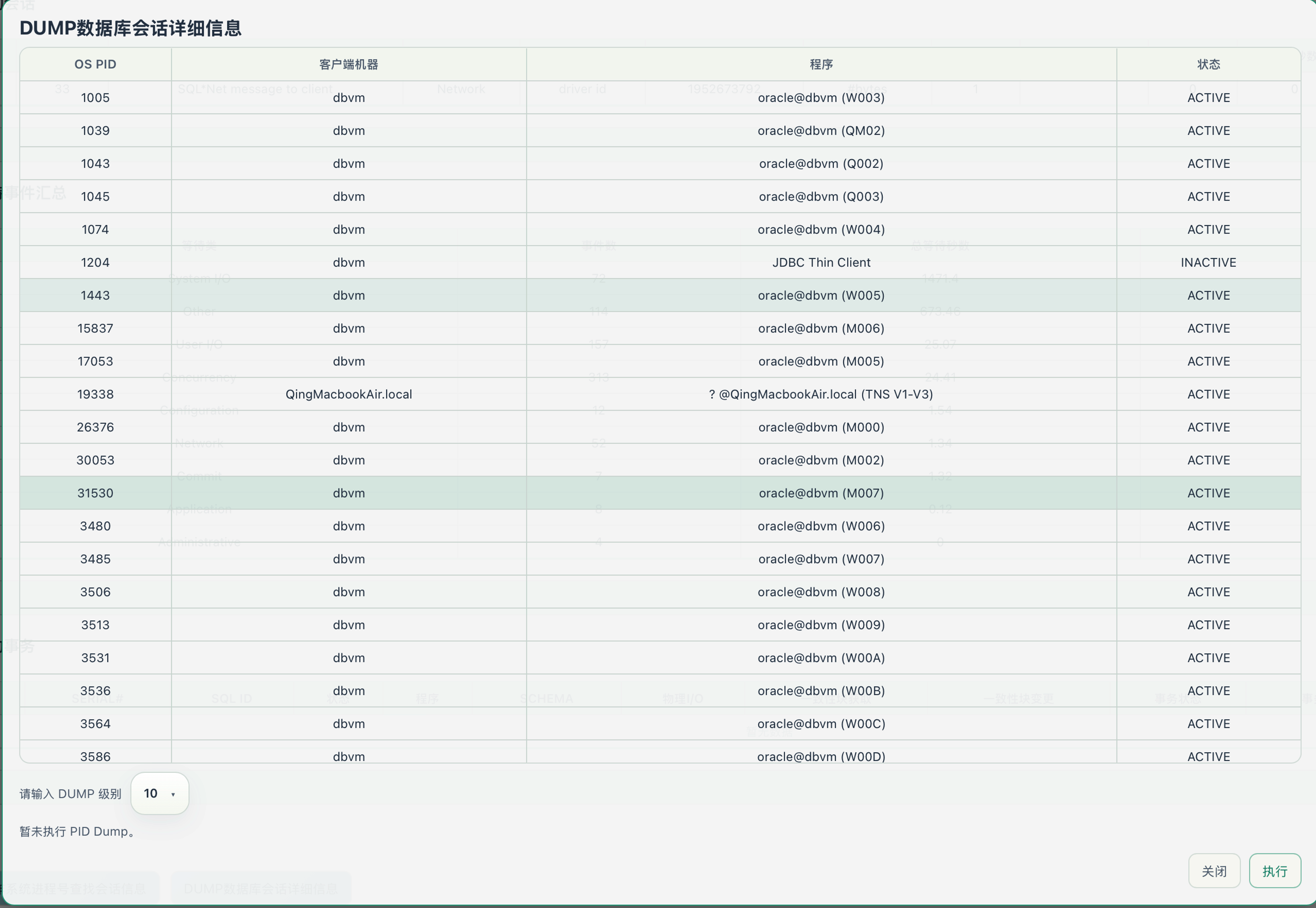Click the ACTIVE status in PID 19338 row
1316x908 pixels.
coord(1208,394)
